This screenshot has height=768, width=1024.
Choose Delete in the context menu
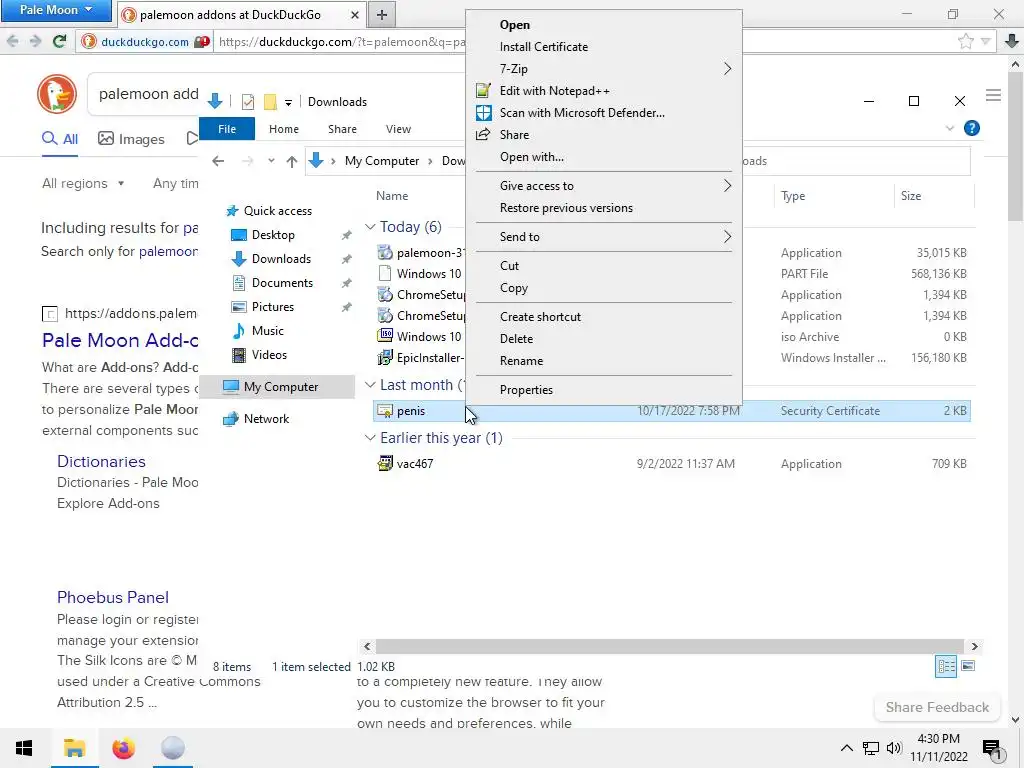pyautogui.click(x=516, y=339)
